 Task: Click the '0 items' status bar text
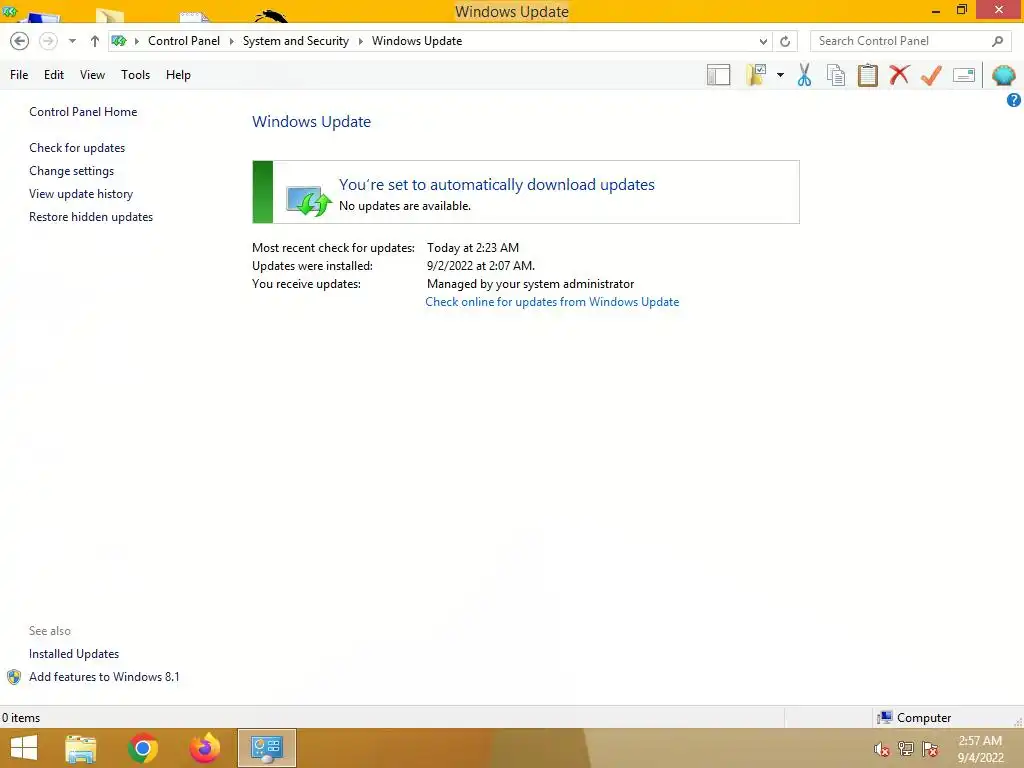[21, 718]
